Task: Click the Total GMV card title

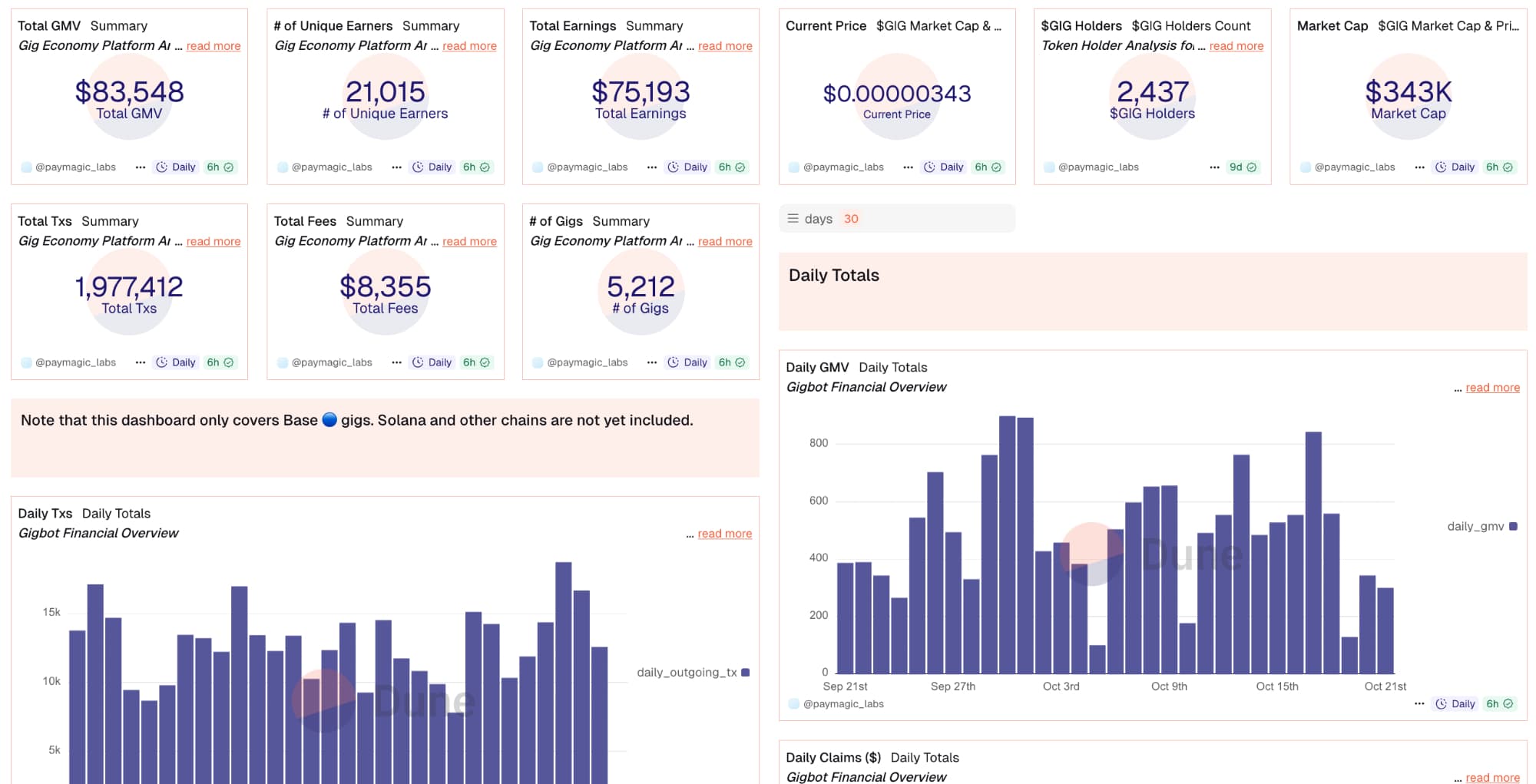Action: tap(48, 26)
